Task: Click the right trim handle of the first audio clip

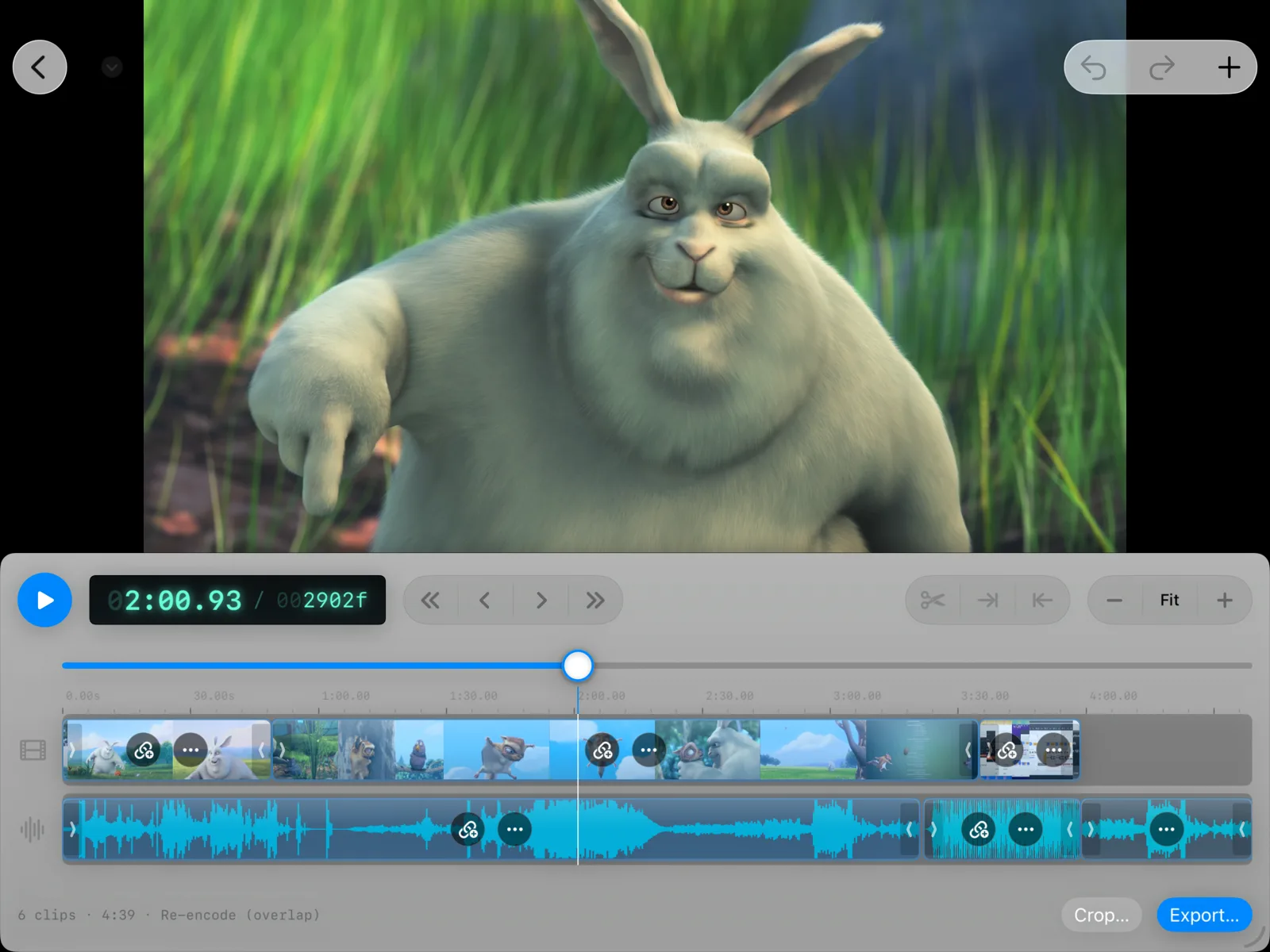Action: (909, 830)
